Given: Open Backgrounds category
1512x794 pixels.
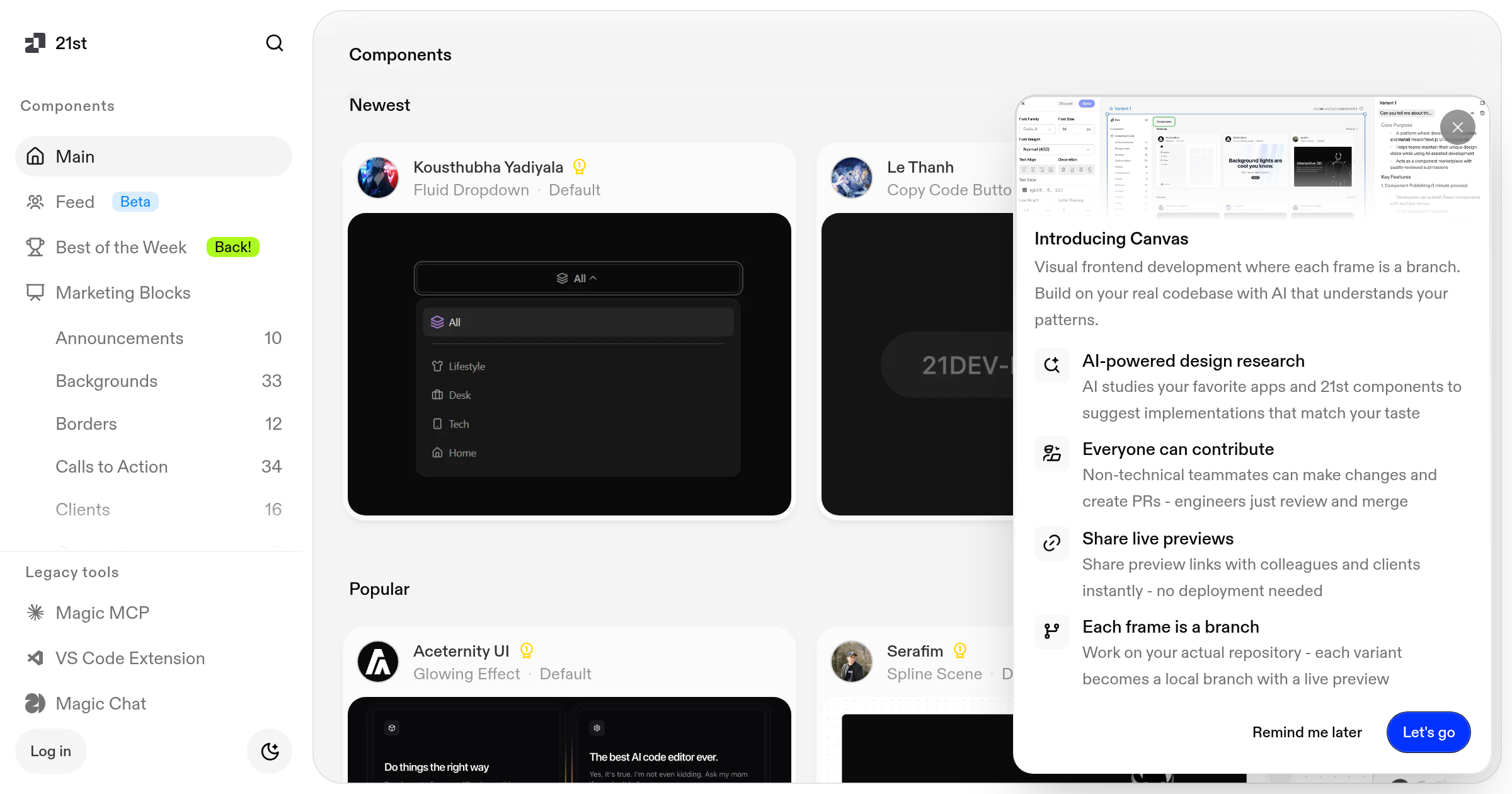Looking at the screenshot, I should point(106,381).
